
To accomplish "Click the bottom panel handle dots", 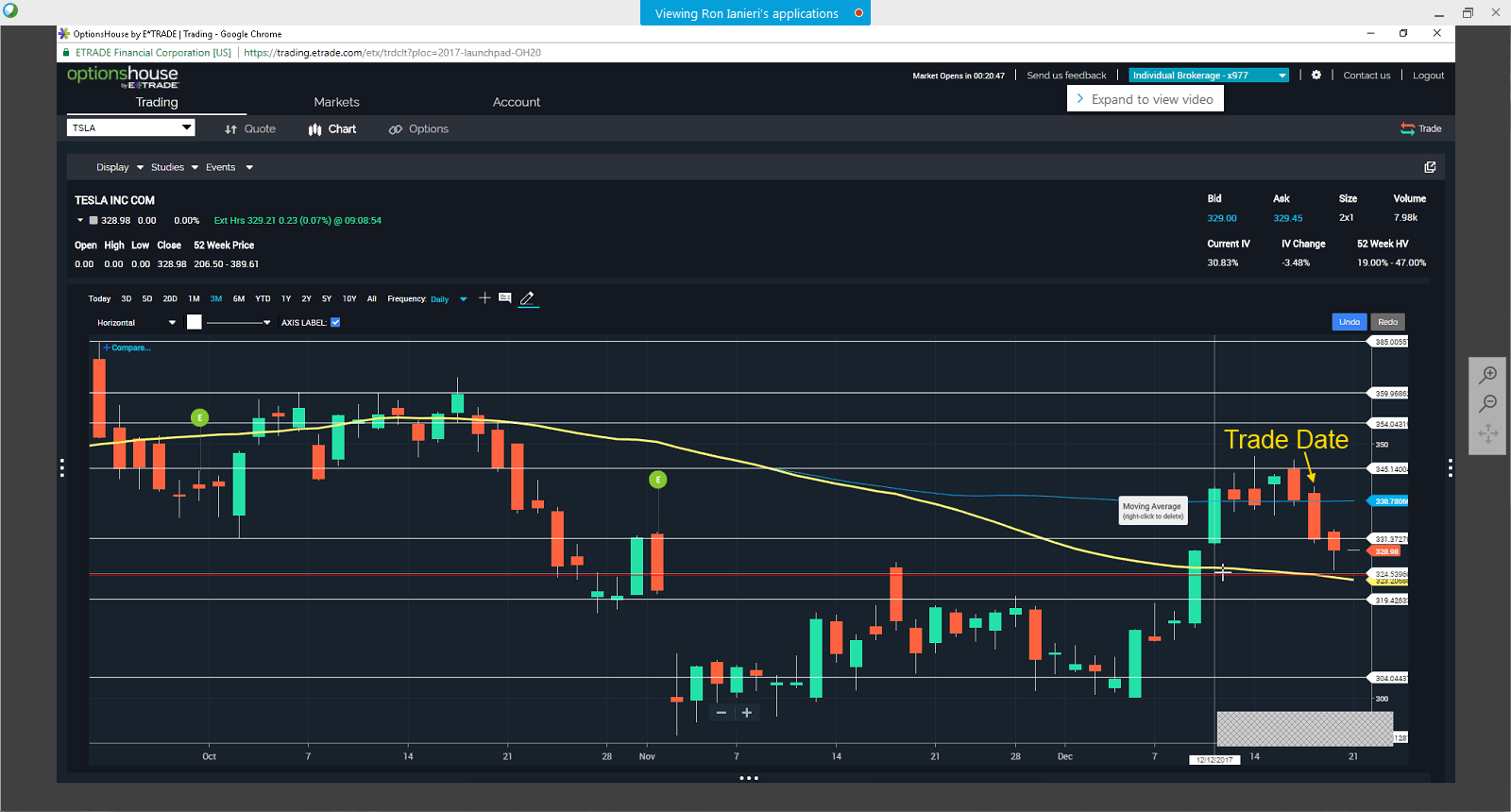I will point(749,778).
